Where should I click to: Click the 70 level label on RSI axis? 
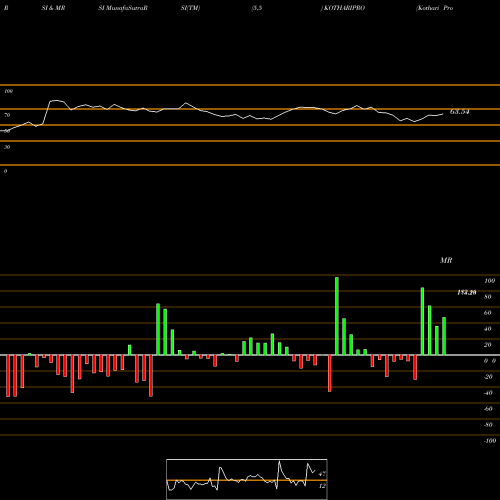pos(7,115)
